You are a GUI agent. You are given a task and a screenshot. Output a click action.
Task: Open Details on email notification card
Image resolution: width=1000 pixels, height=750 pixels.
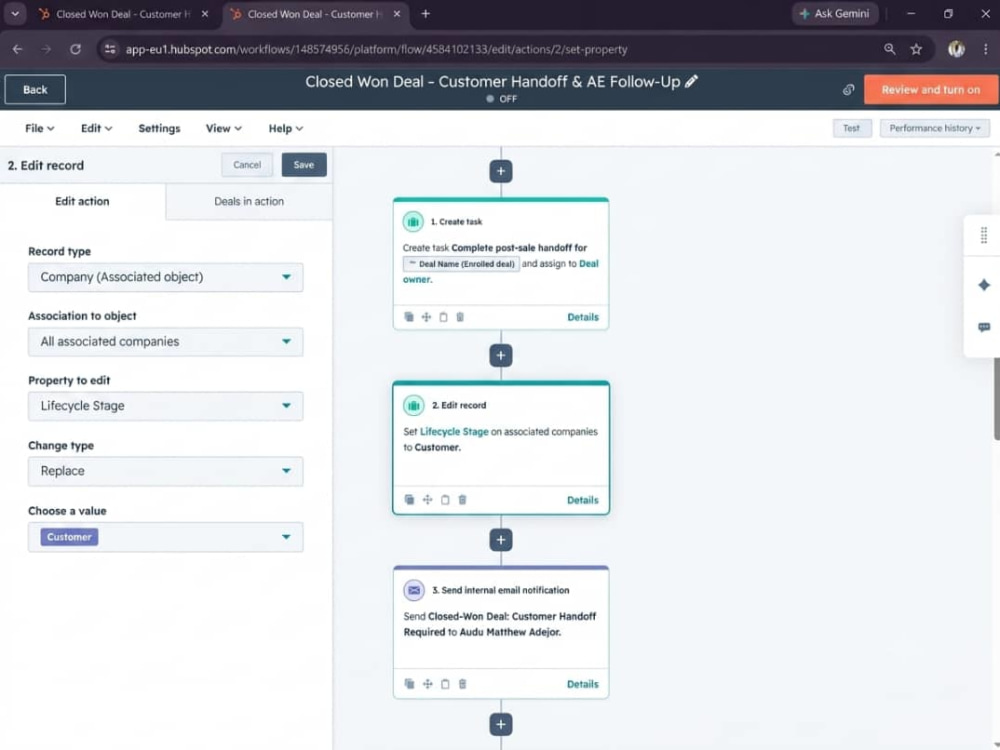pos(583,684)
